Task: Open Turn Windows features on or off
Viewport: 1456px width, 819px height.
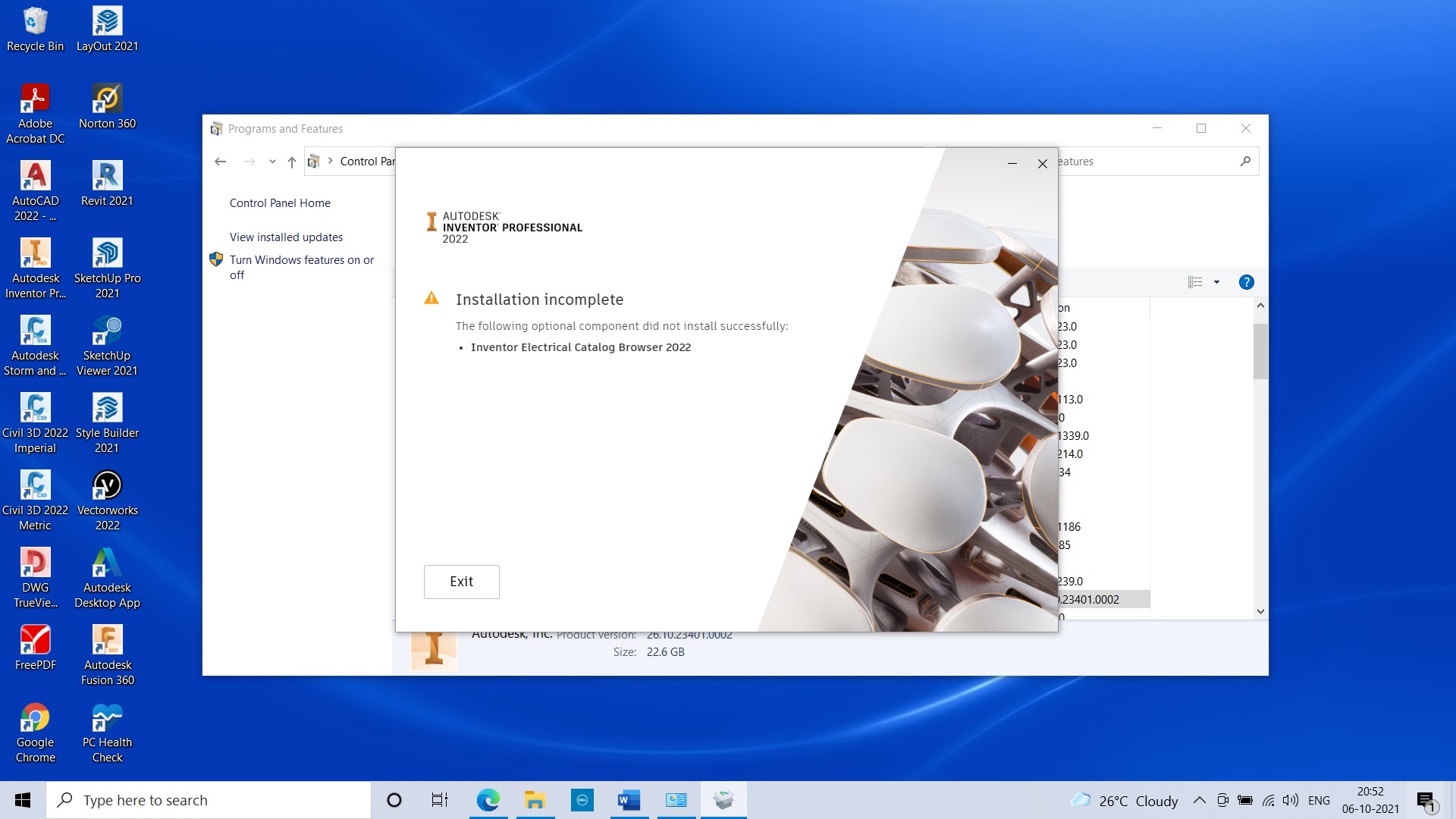Action: [302, 268]
